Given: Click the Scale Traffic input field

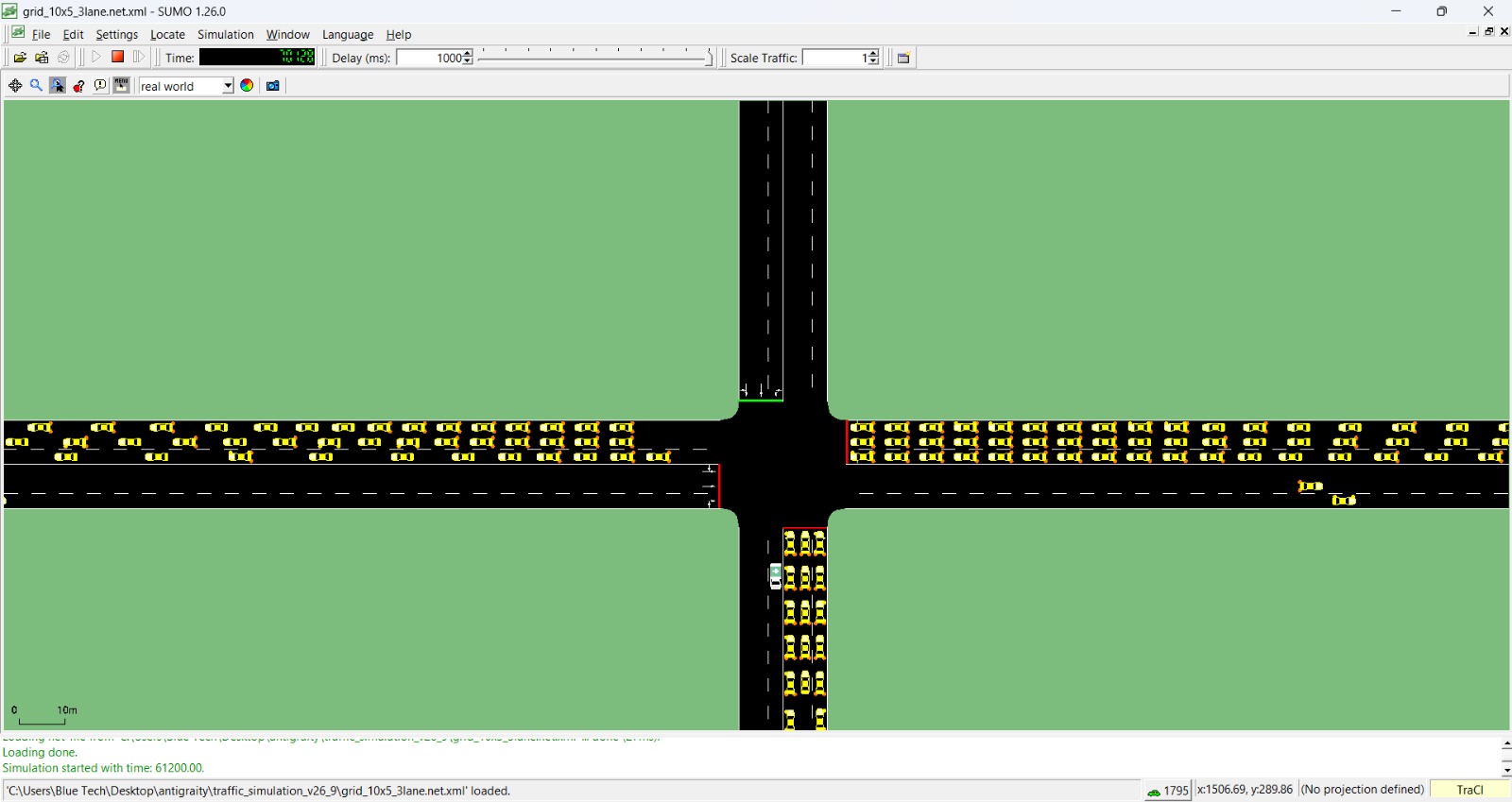Looking at the screenshot, I should [x=835, y=58].
